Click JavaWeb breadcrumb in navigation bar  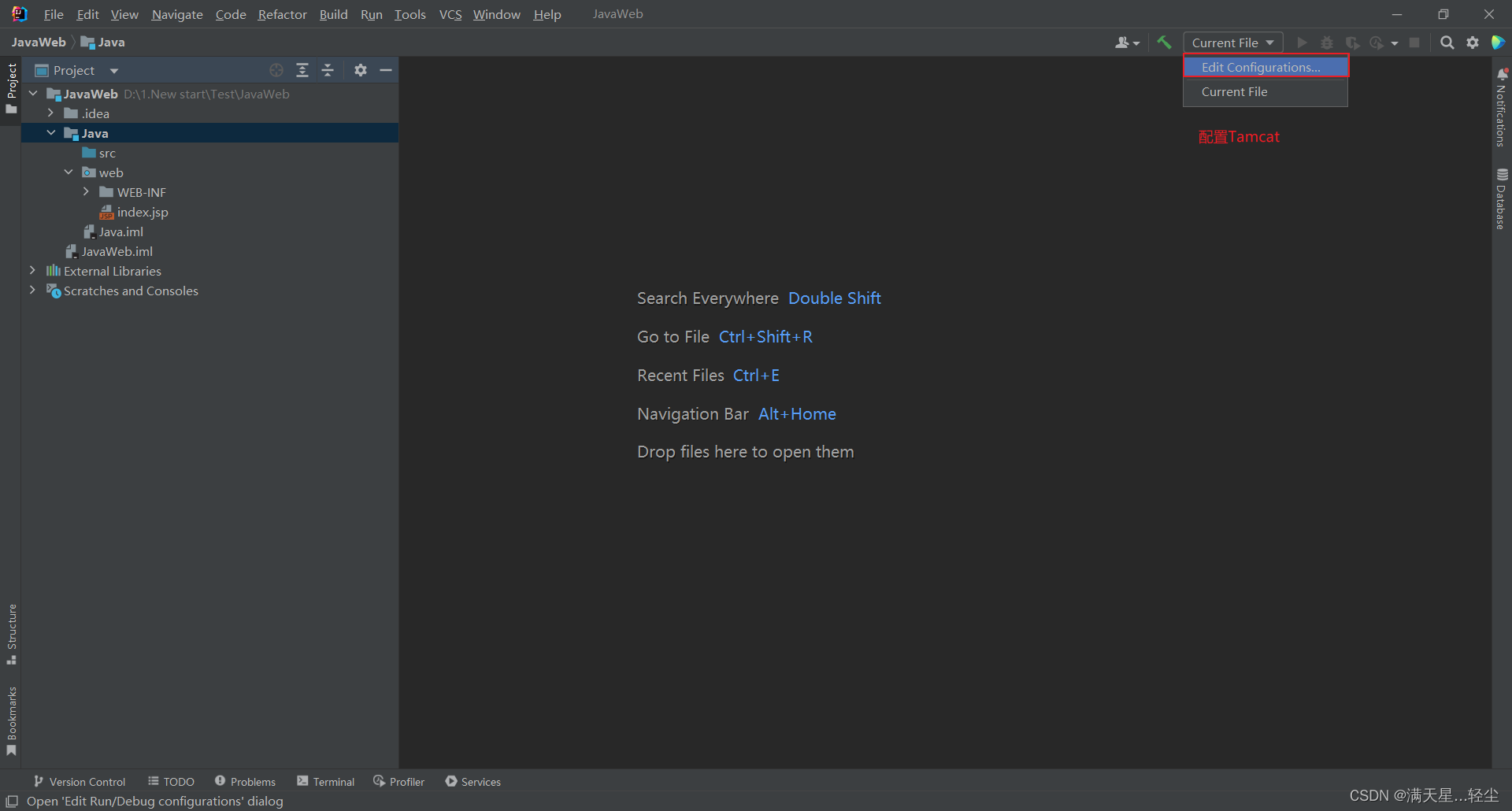(x=39, y=43)
